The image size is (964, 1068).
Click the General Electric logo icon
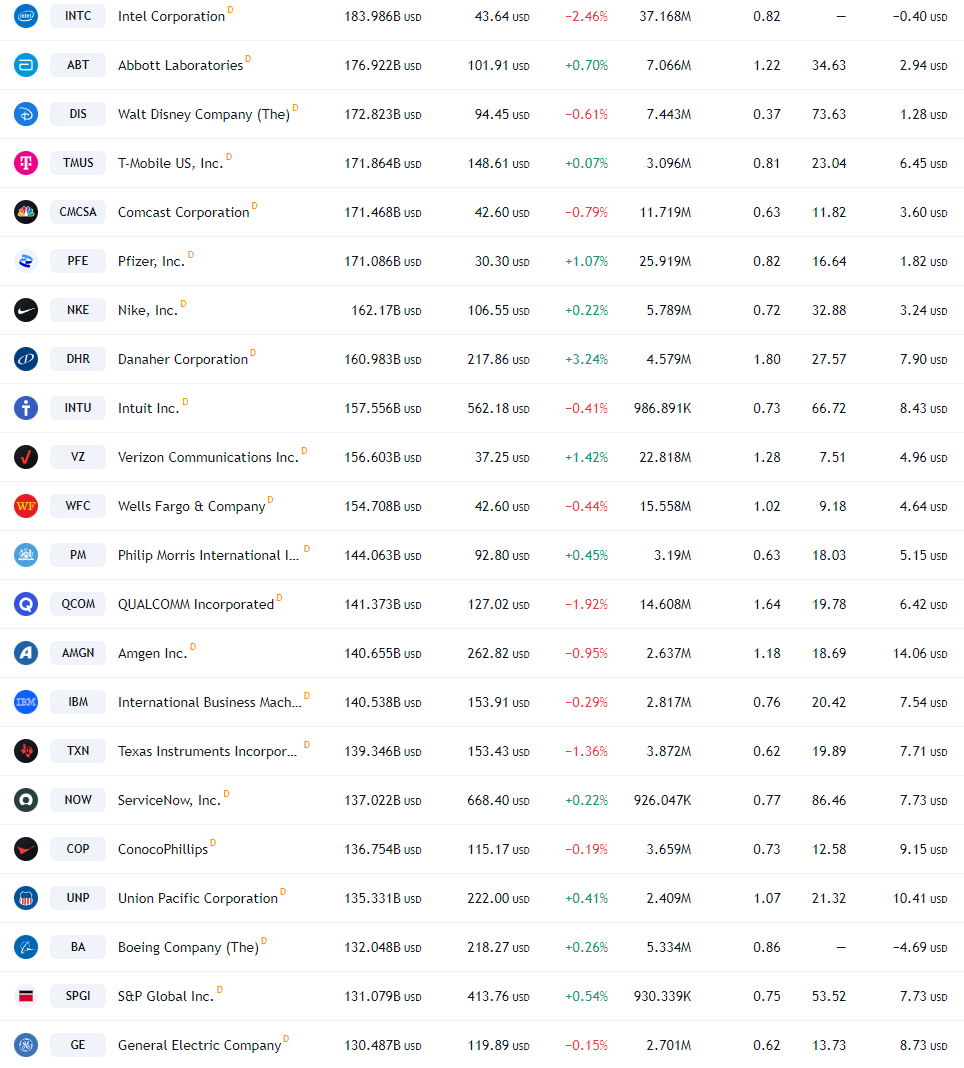pyautogui.click(x=26, y=1046)
